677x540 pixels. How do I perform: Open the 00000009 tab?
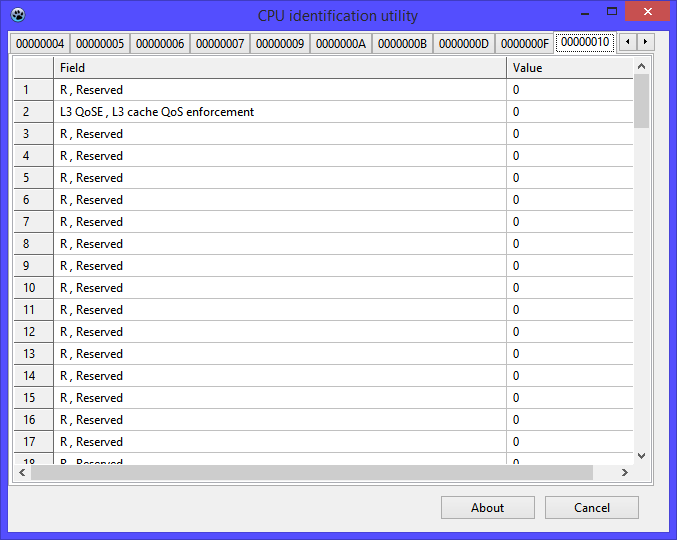(x=280, y=44)
